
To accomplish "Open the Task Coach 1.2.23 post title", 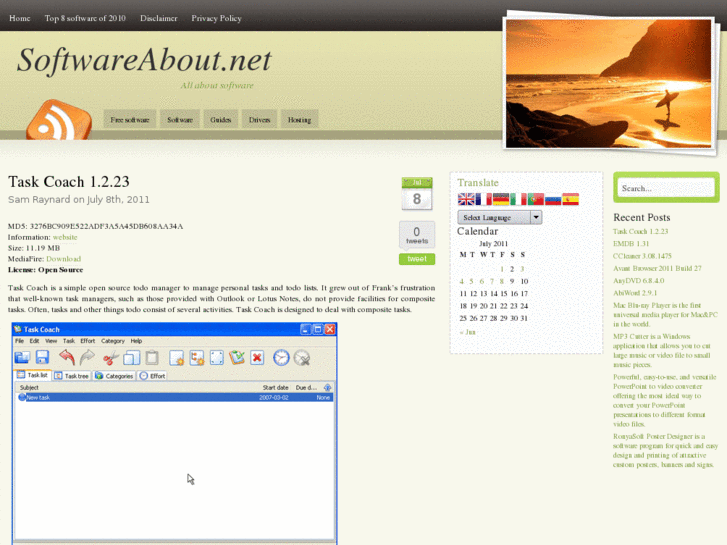I will coord(69,181).
